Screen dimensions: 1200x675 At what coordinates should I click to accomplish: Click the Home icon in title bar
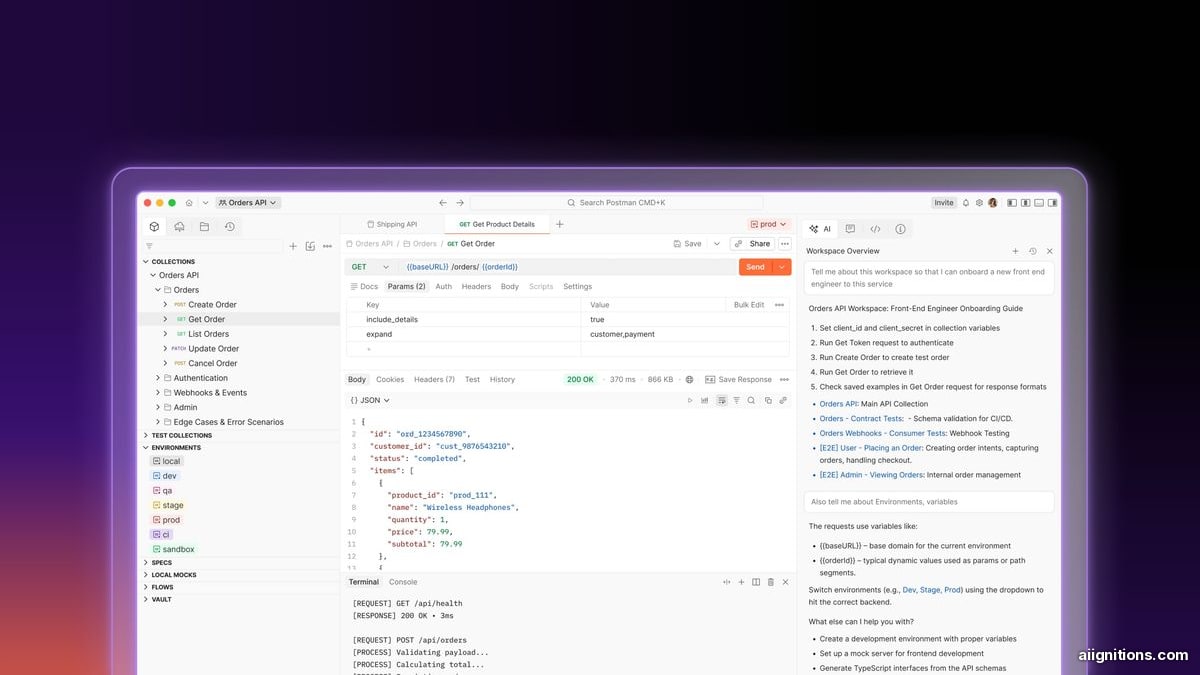click(189, 202)
